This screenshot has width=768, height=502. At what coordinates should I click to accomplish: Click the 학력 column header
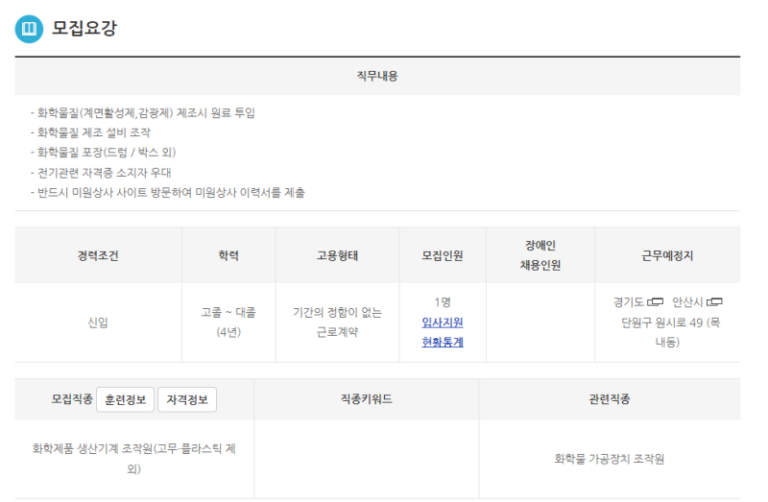click(x=228, y=255)
